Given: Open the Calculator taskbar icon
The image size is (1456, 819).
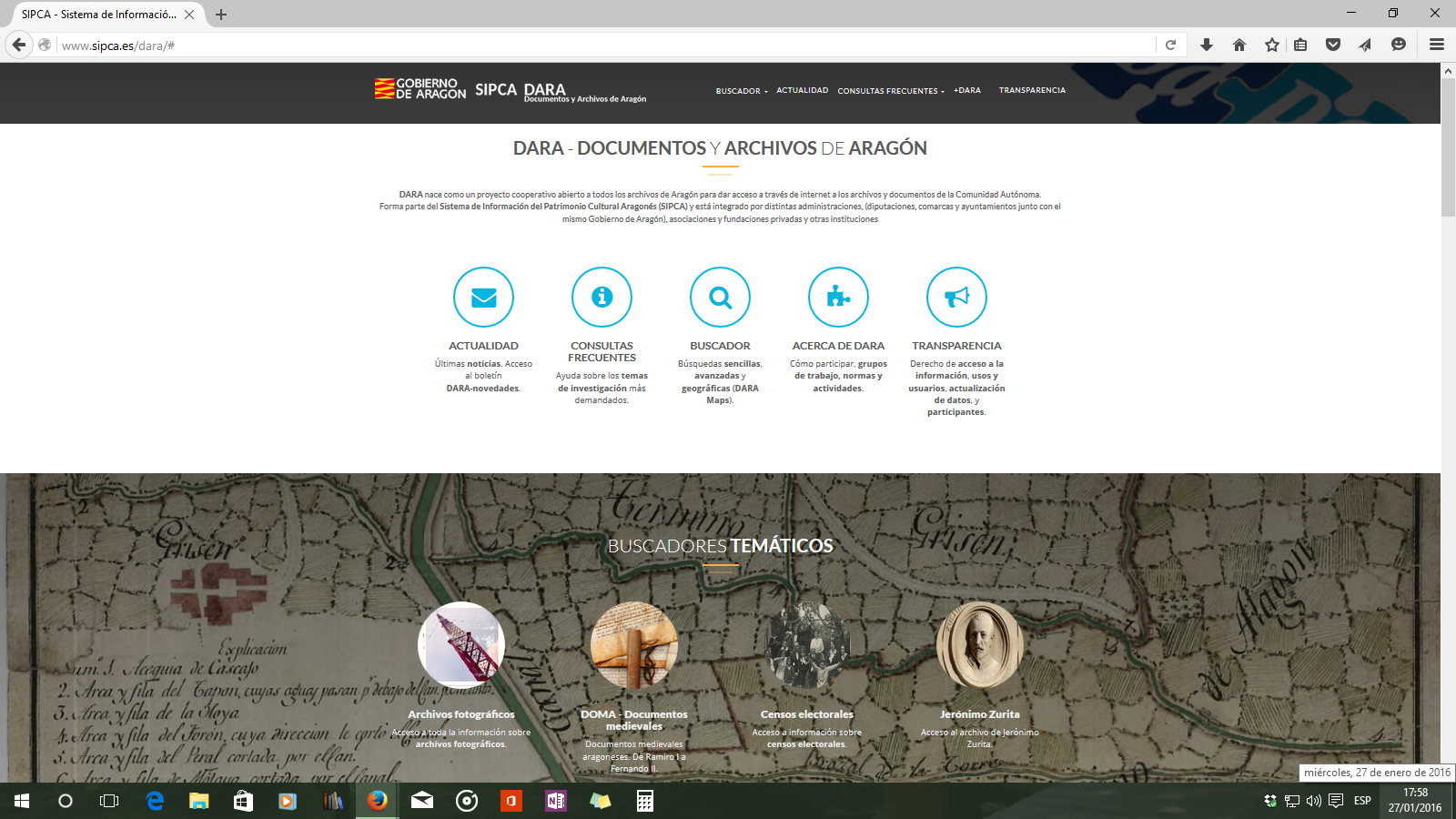Looking at the screenshot, I should pos(645,801).
